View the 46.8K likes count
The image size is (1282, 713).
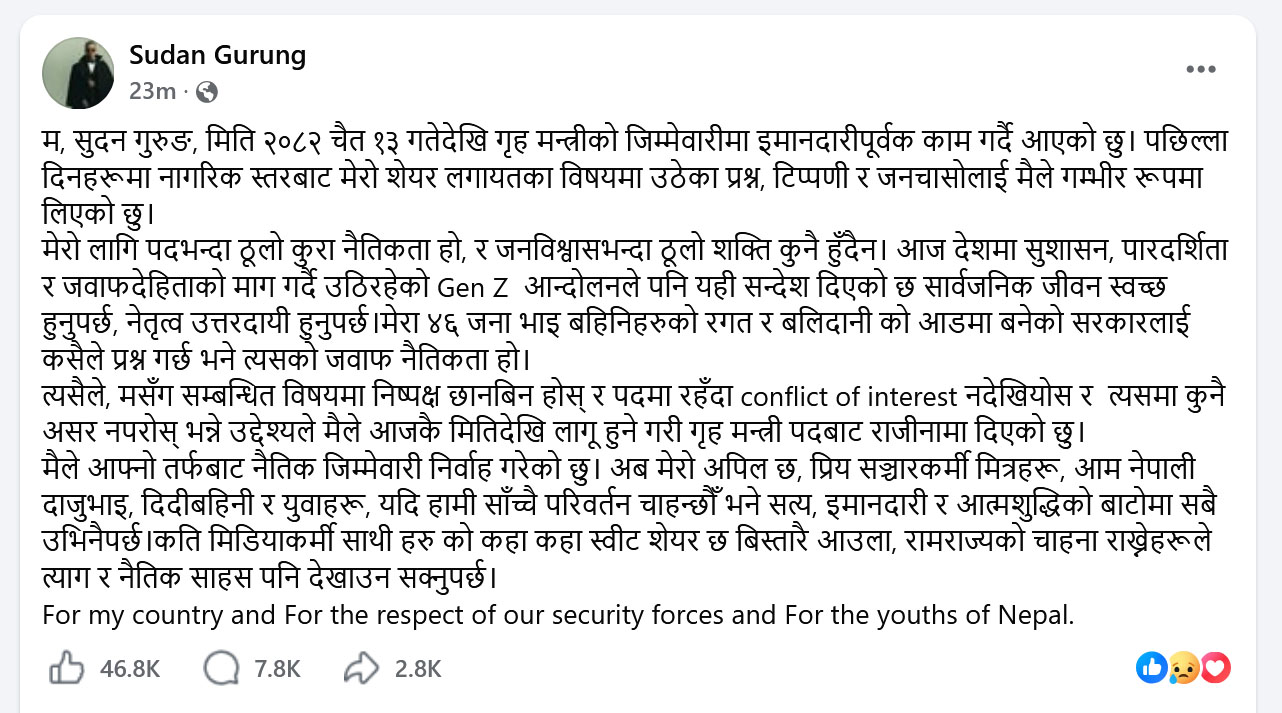(130, 669)
